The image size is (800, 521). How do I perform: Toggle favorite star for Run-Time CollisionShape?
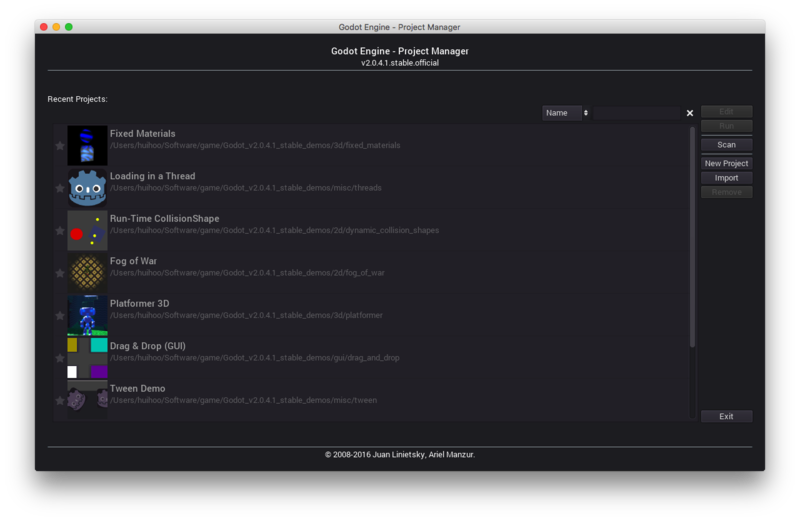point(60,231)
